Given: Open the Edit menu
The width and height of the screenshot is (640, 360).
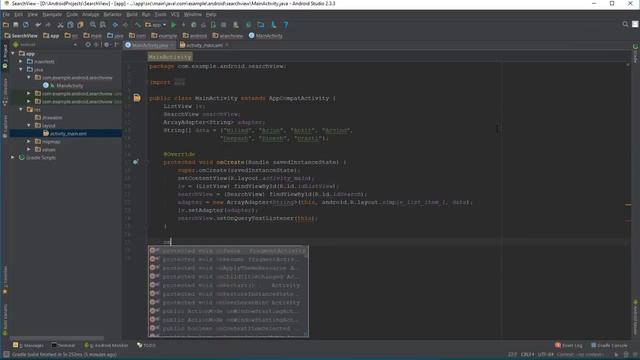Looking at the screenshot, I should coord(18,14).
